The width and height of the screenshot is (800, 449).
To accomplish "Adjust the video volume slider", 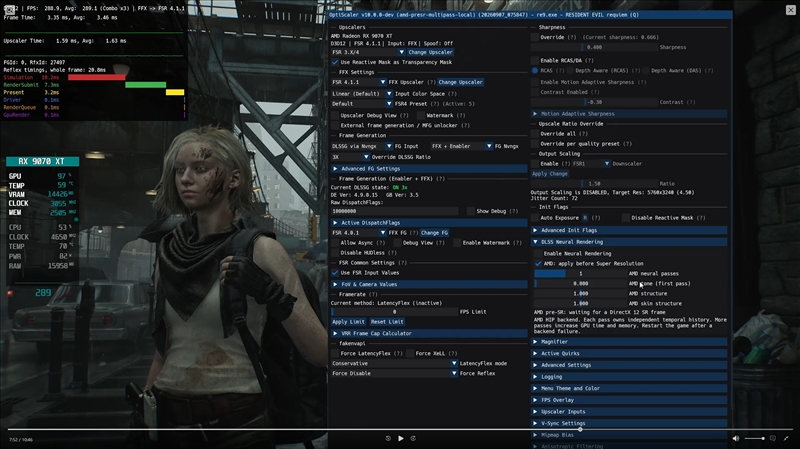I will tap(754, 438).
